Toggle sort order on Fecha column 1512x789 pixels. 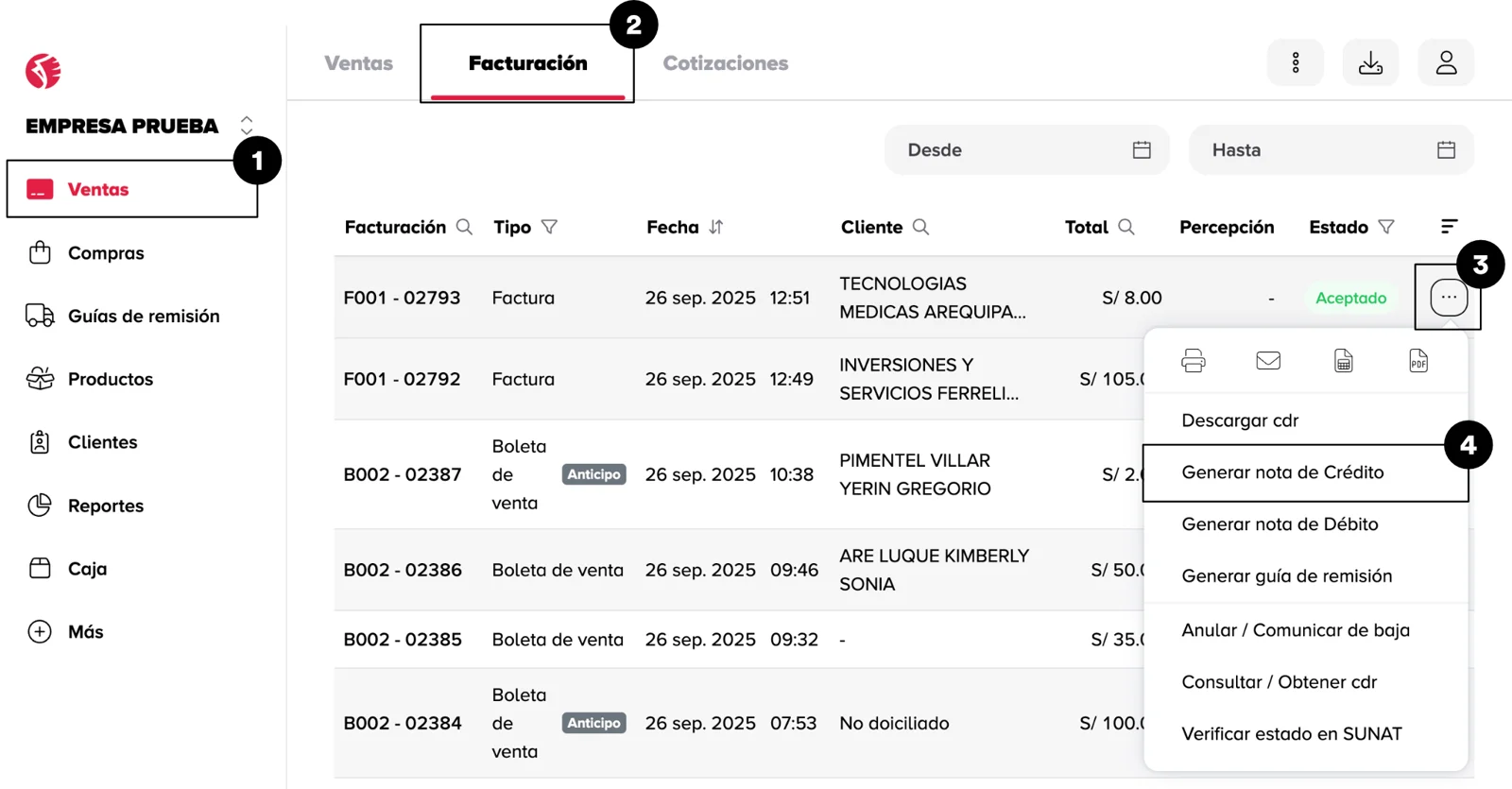coord(716,227)
